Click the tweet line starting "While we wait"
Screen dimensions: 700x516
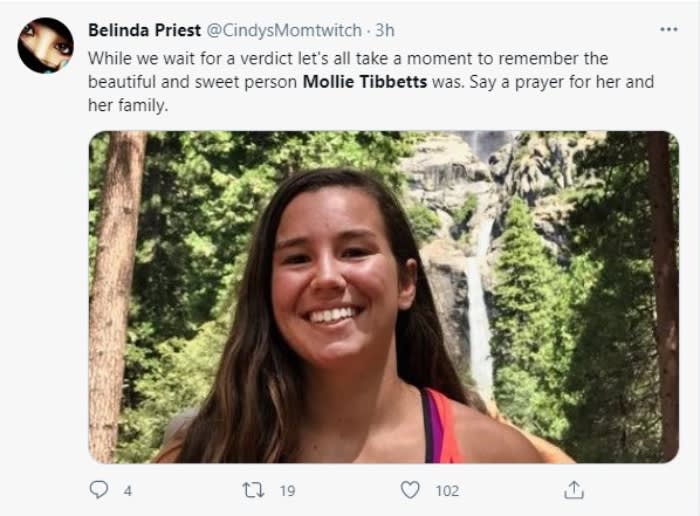coord(347,58)
